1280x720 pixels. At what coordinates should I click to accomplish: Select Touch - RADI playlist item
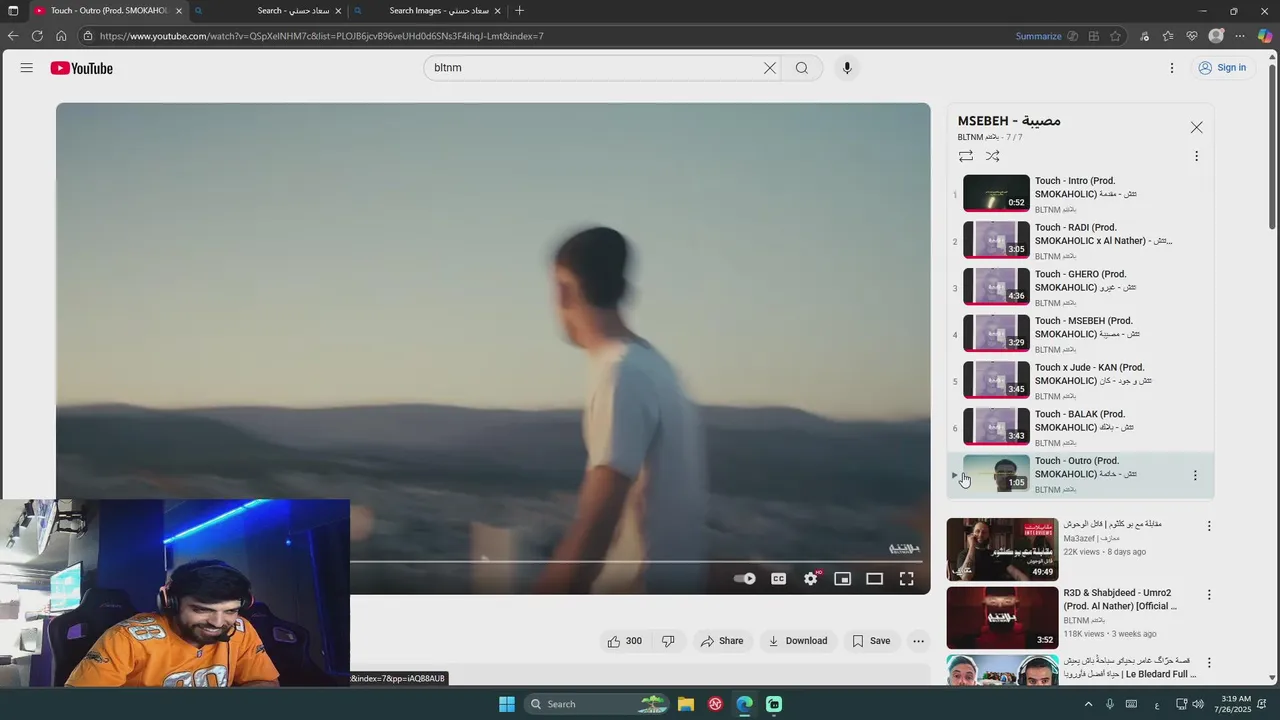tap(1081, 241)
